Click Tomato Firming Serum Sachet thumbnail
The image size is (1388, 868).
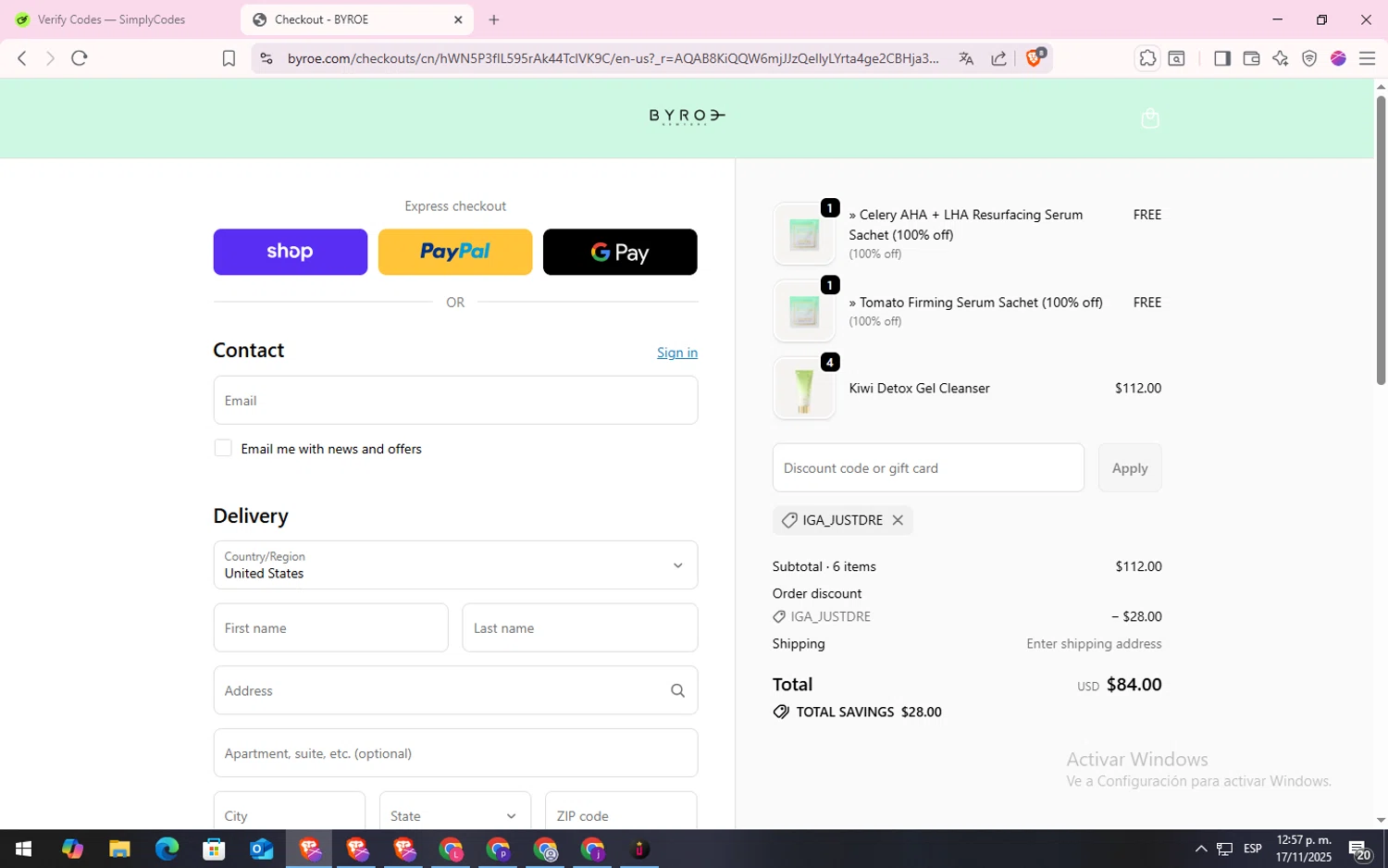tap(804, 311)
